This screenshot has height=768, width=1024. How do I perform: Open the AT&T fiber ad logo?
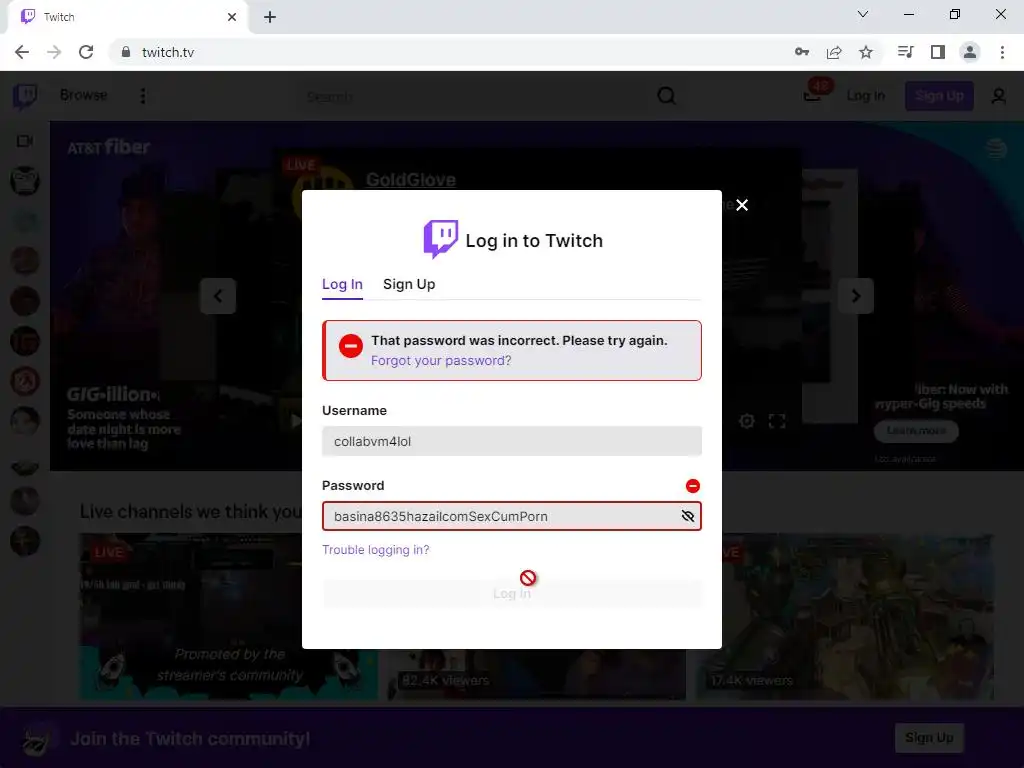108,147
